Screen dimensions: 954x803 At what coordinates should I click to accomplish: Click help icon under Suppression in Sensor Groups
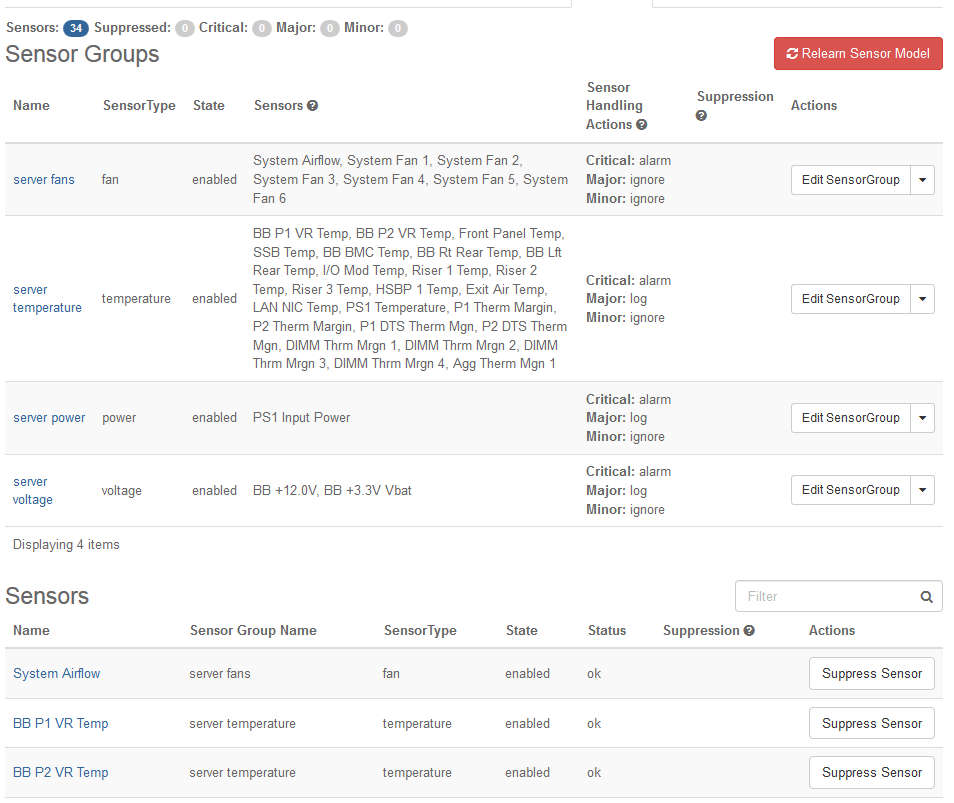[702, 116]
